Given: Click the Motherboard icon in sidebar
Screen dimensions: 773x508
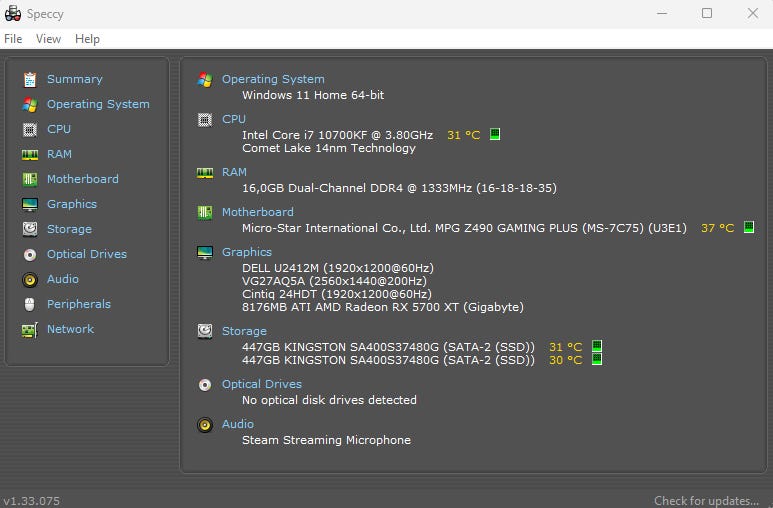Looking at the screenshot, I should [x=30, y=180].
